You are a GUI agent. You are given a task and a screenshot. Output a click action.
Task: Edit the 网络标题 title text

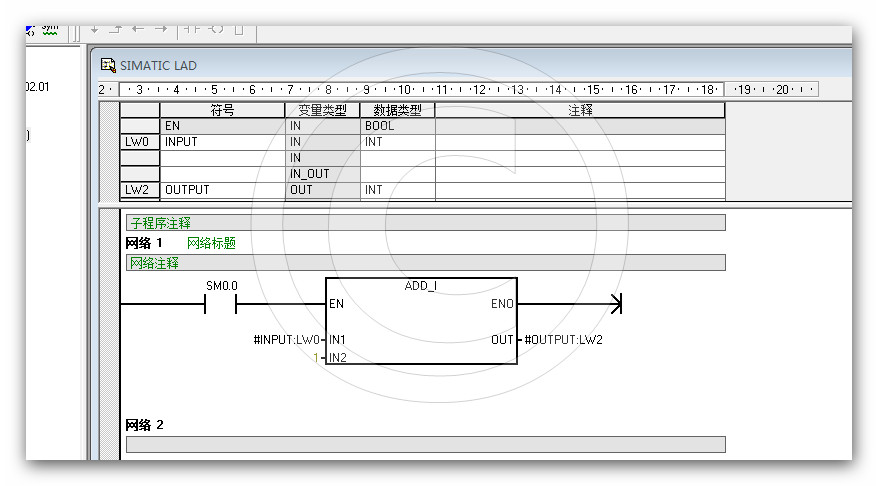click(211, 243)
